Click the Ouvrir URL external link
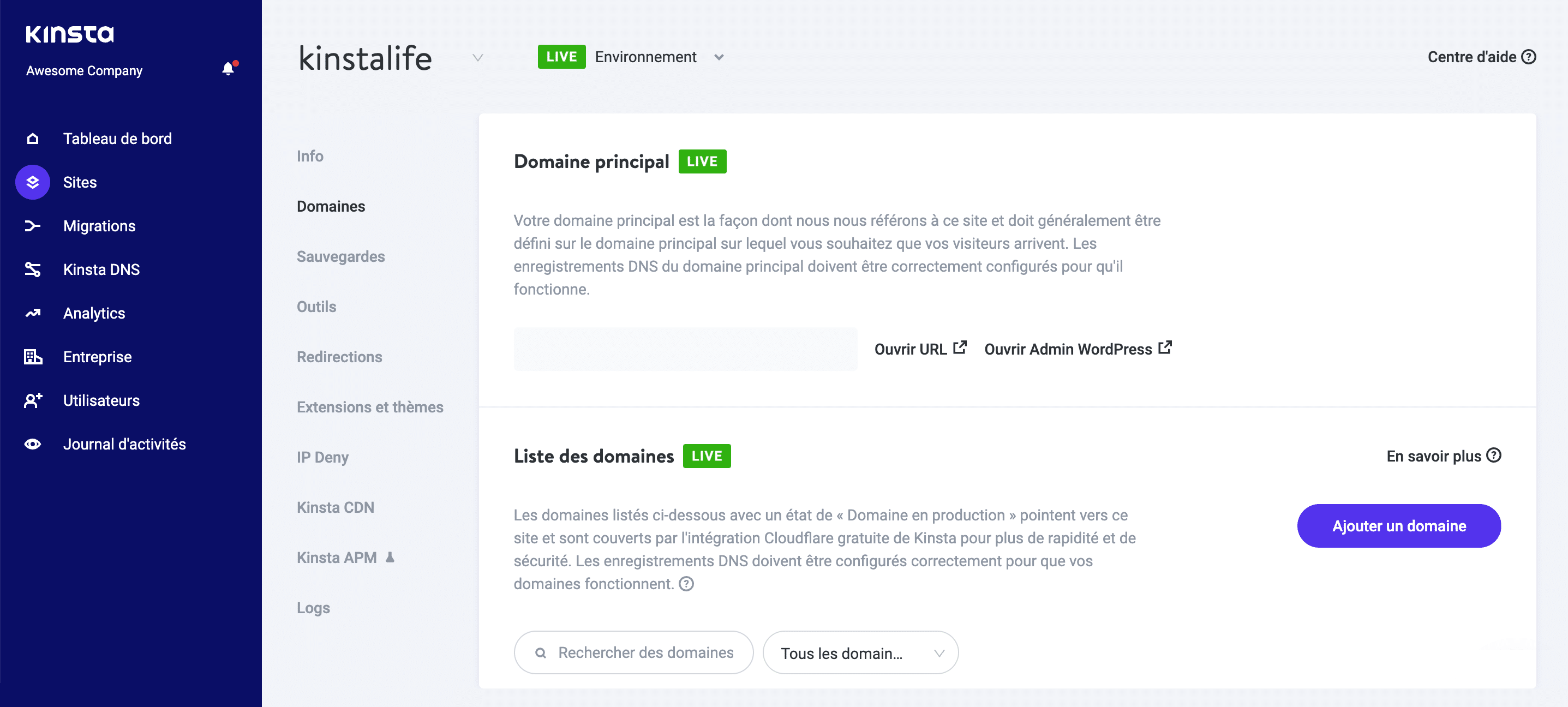 coord(921,349)
